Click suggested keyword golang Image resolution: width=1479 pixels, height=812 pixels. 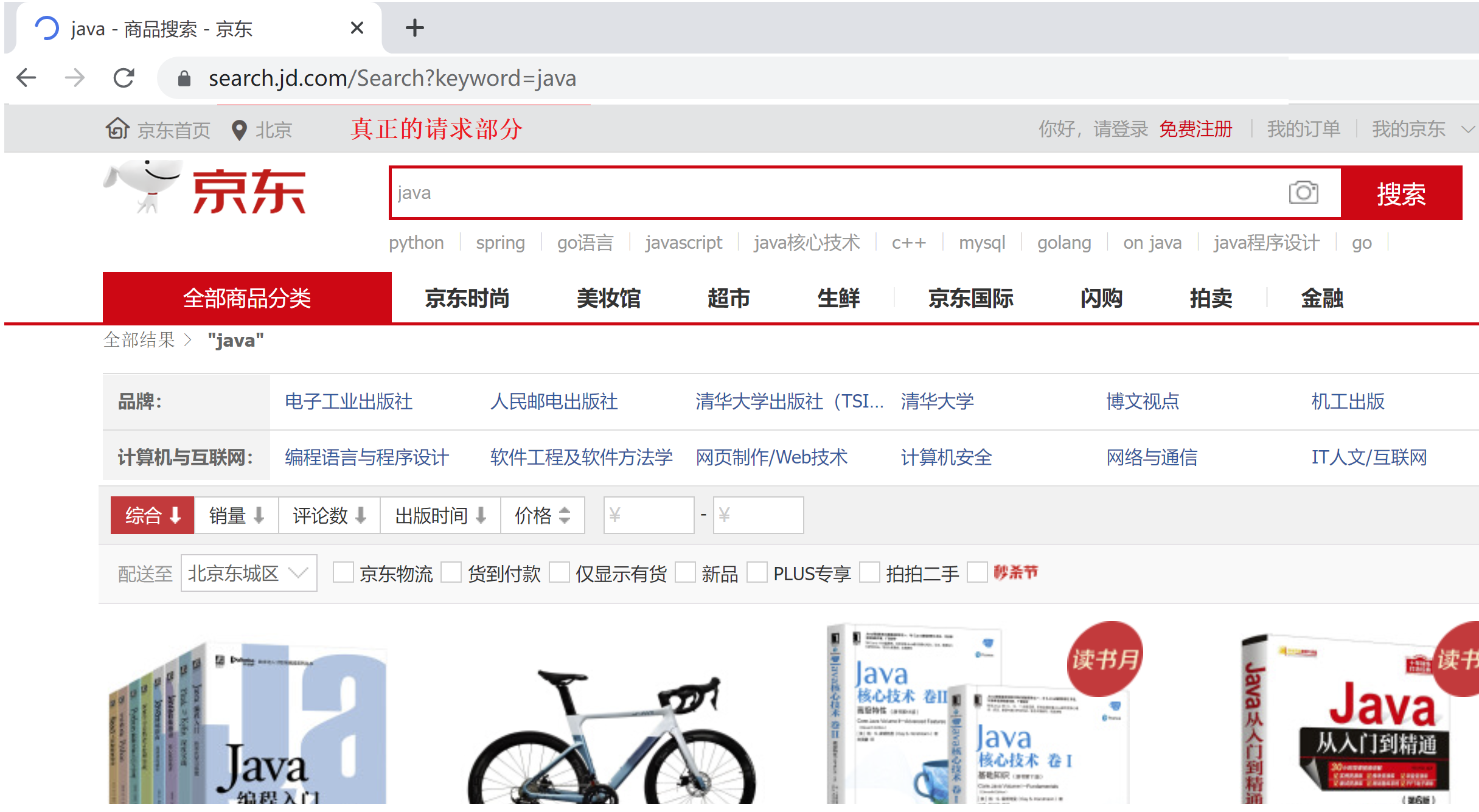coord(1064,243)
